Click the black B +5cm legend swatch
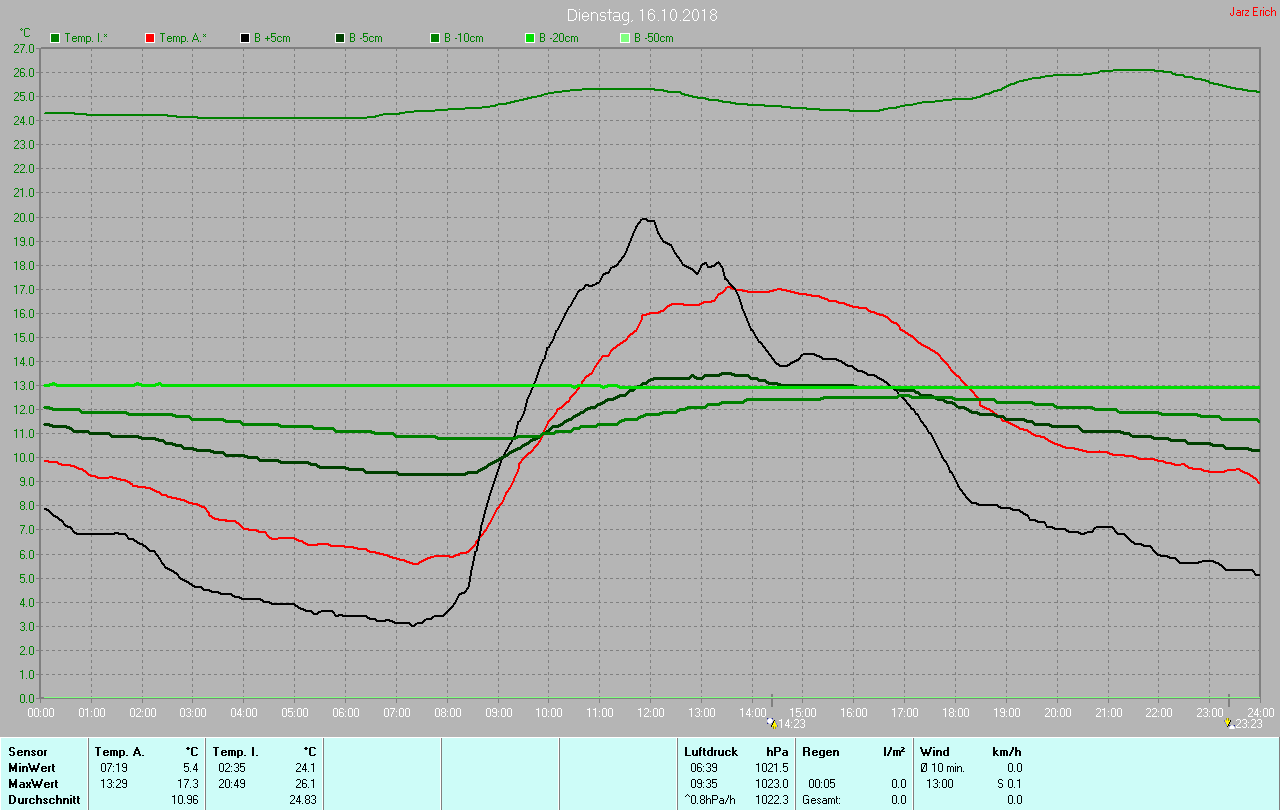This screenshot has height=810, width=1280. 245,38
